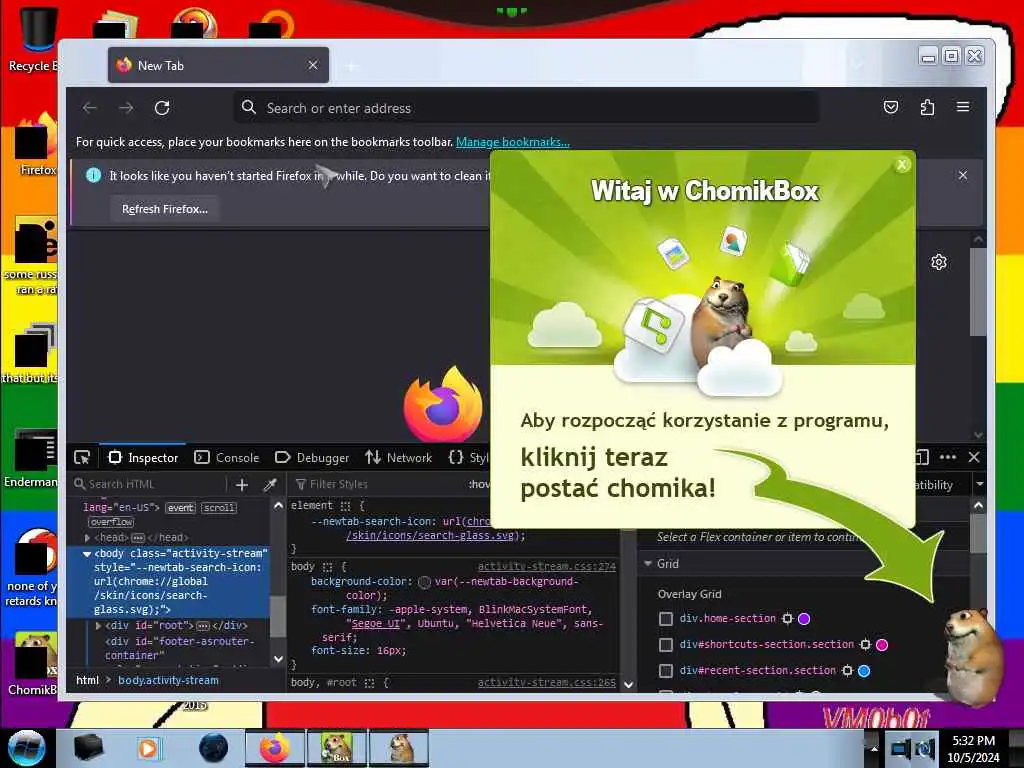This screenshot has height=768, width=1024.
Task: Select html breadcrumb item
Action: [x=87, y=680]
